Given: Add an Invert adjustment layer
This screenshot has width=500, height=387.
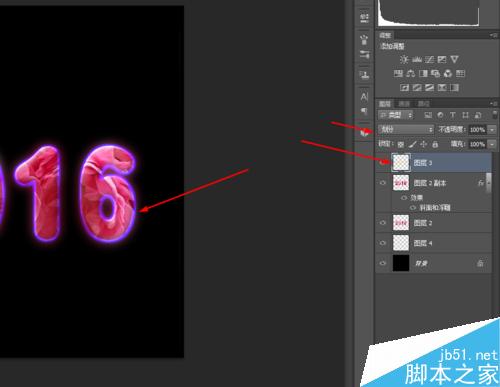Looking at the screenshot, I should point(405,88).
